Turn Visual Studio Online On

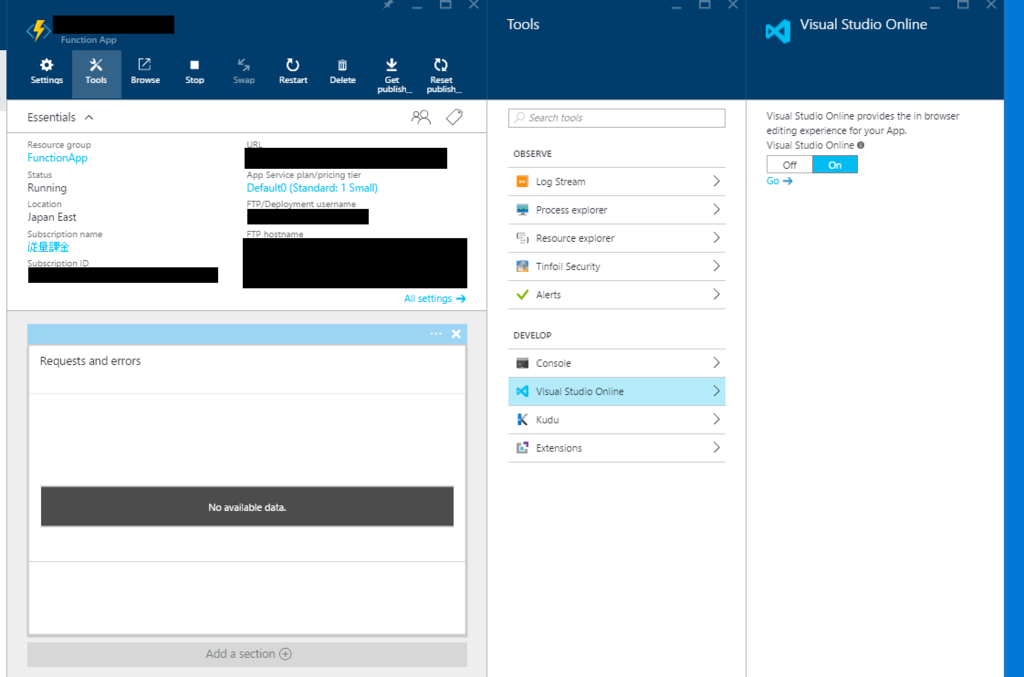[x=835, y=165]
